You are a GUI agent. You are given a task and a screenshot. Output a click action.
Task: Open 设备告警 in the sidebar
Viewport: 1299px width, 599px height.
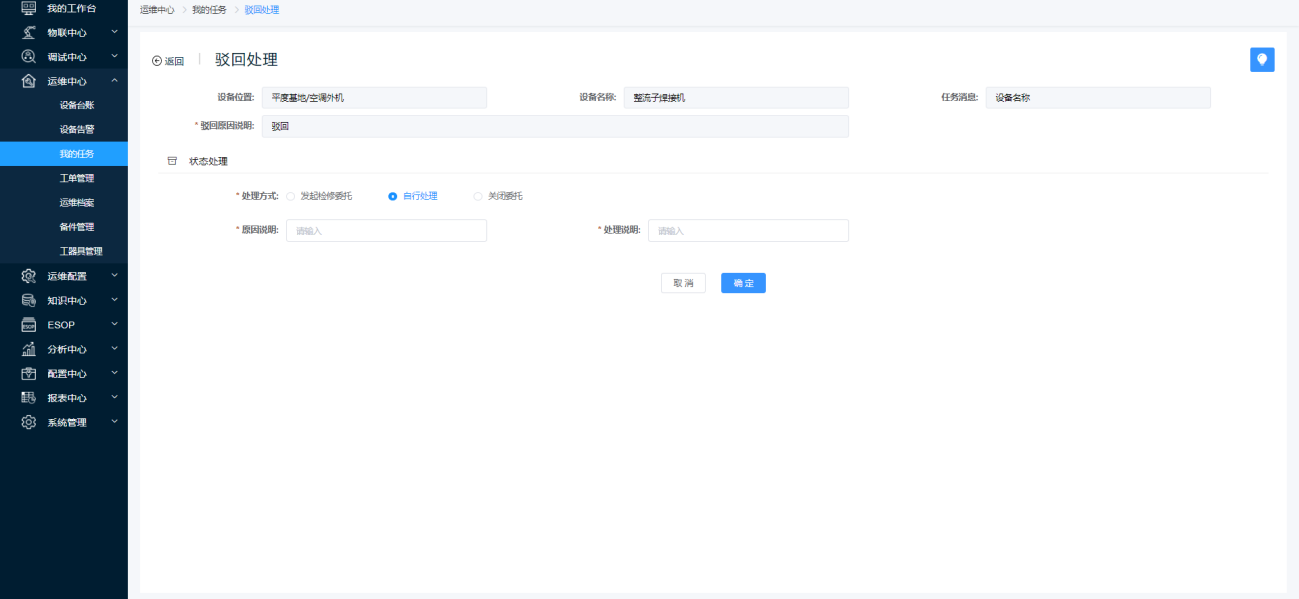[x=77, y=129]
